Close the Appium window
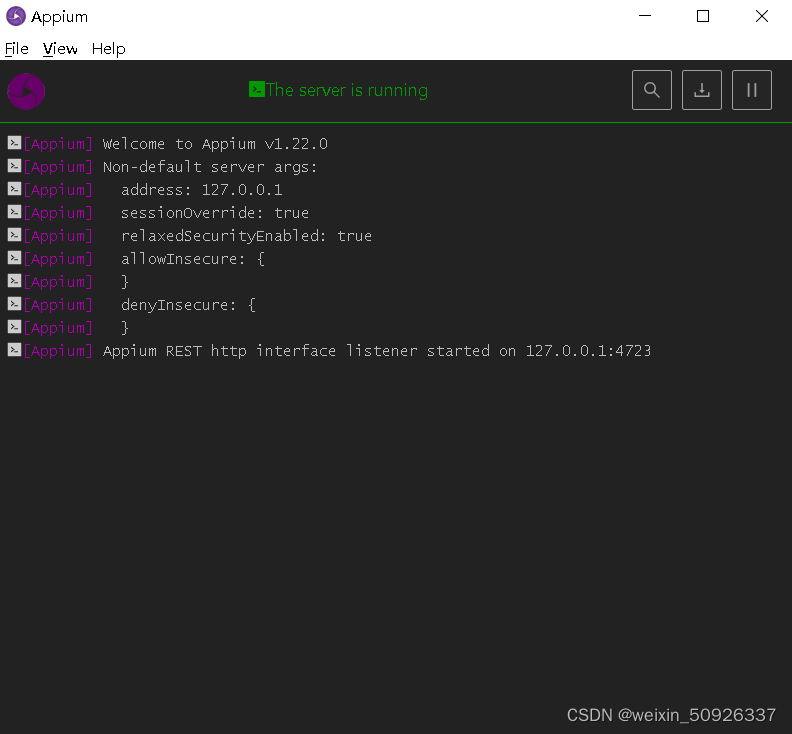 (x=762, y=16)
